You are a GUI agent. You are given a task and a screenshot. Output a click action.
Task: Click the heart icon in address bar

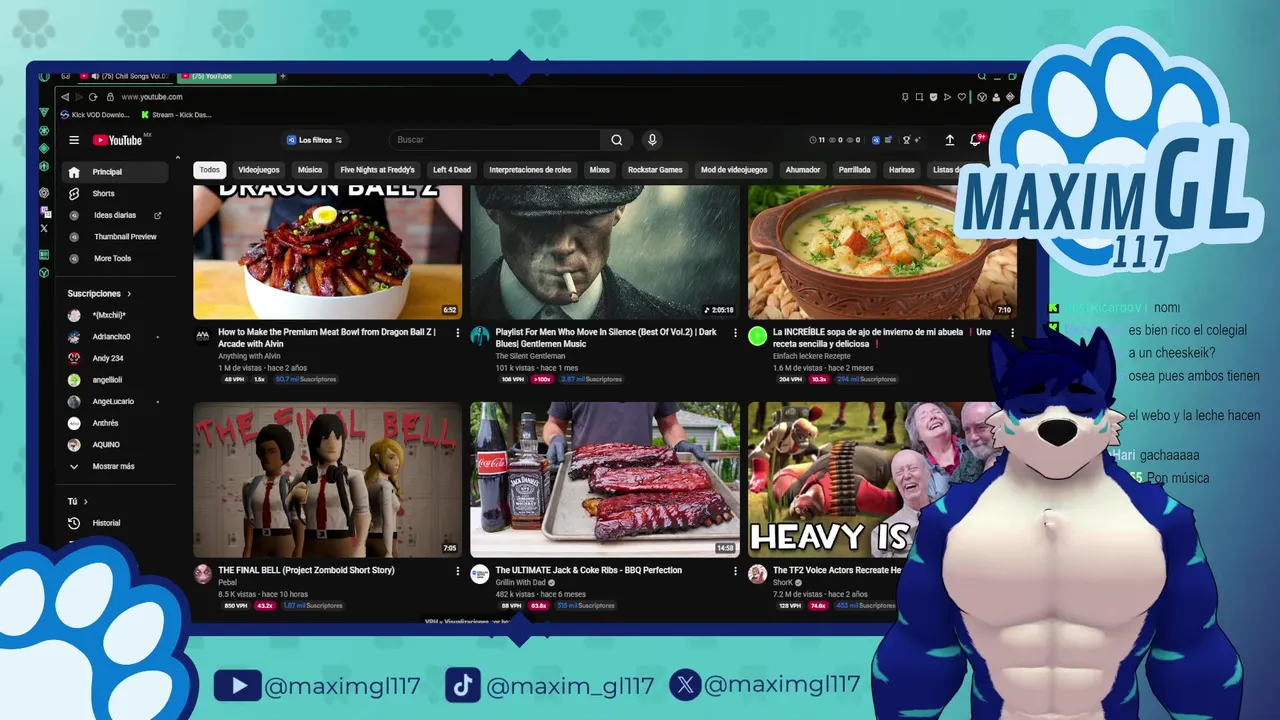(x=962, y=97)
